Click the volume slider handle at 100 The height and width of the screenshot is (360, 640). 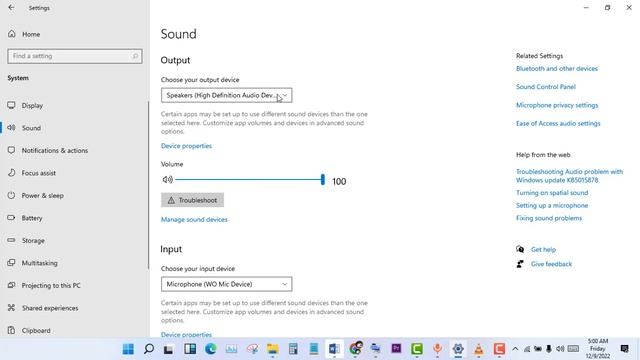pyautogui.click(x=323, y=179)
